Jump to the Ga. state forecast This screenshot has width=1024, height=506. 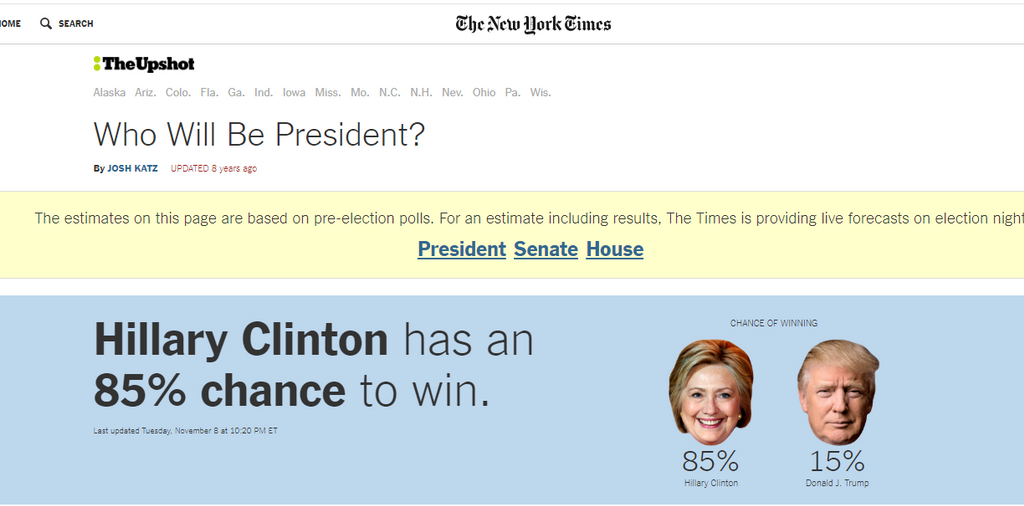pyautogui.click(x=236, y=93)
